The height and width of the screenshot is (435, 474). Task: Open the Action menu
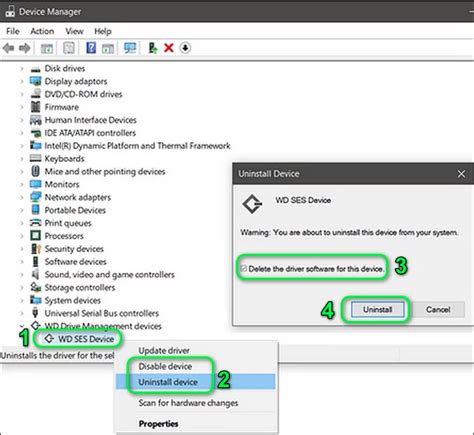(42, 31)
